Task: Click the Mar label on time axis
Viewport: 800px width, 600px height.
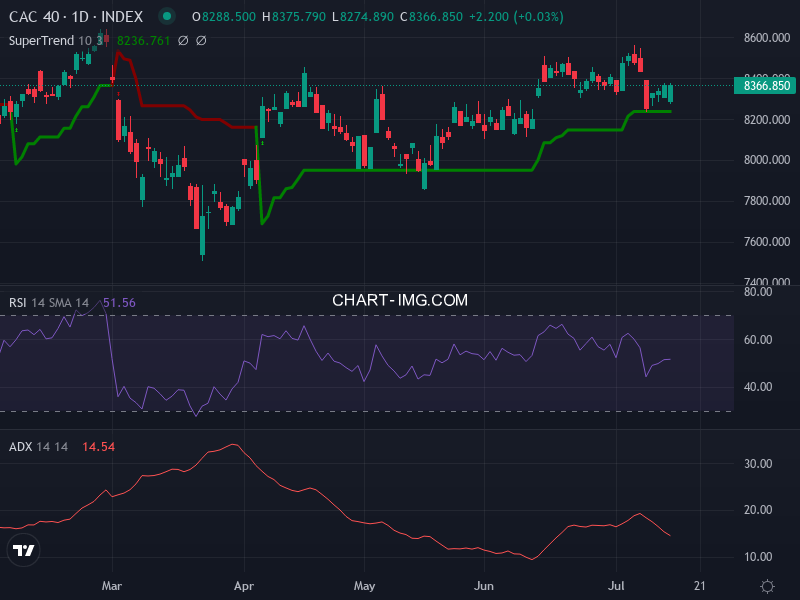Action: point(112,586)
